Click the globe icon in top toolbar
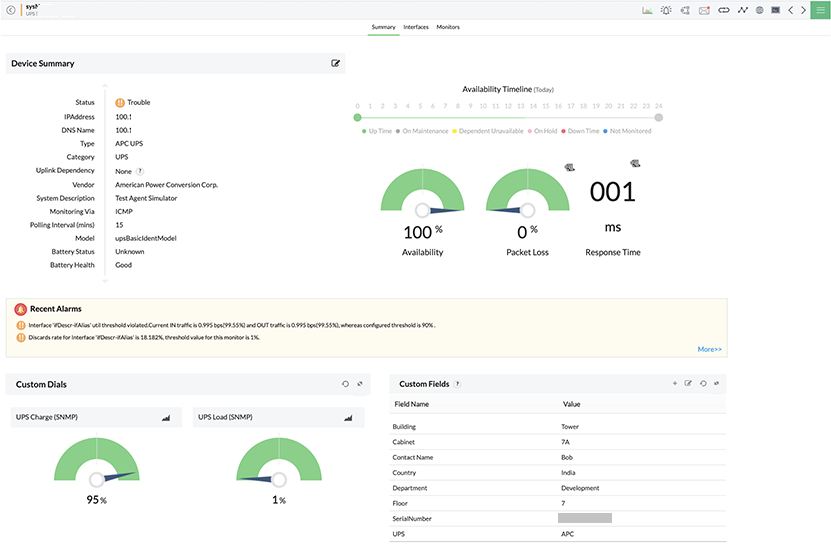 click(760, 10)
